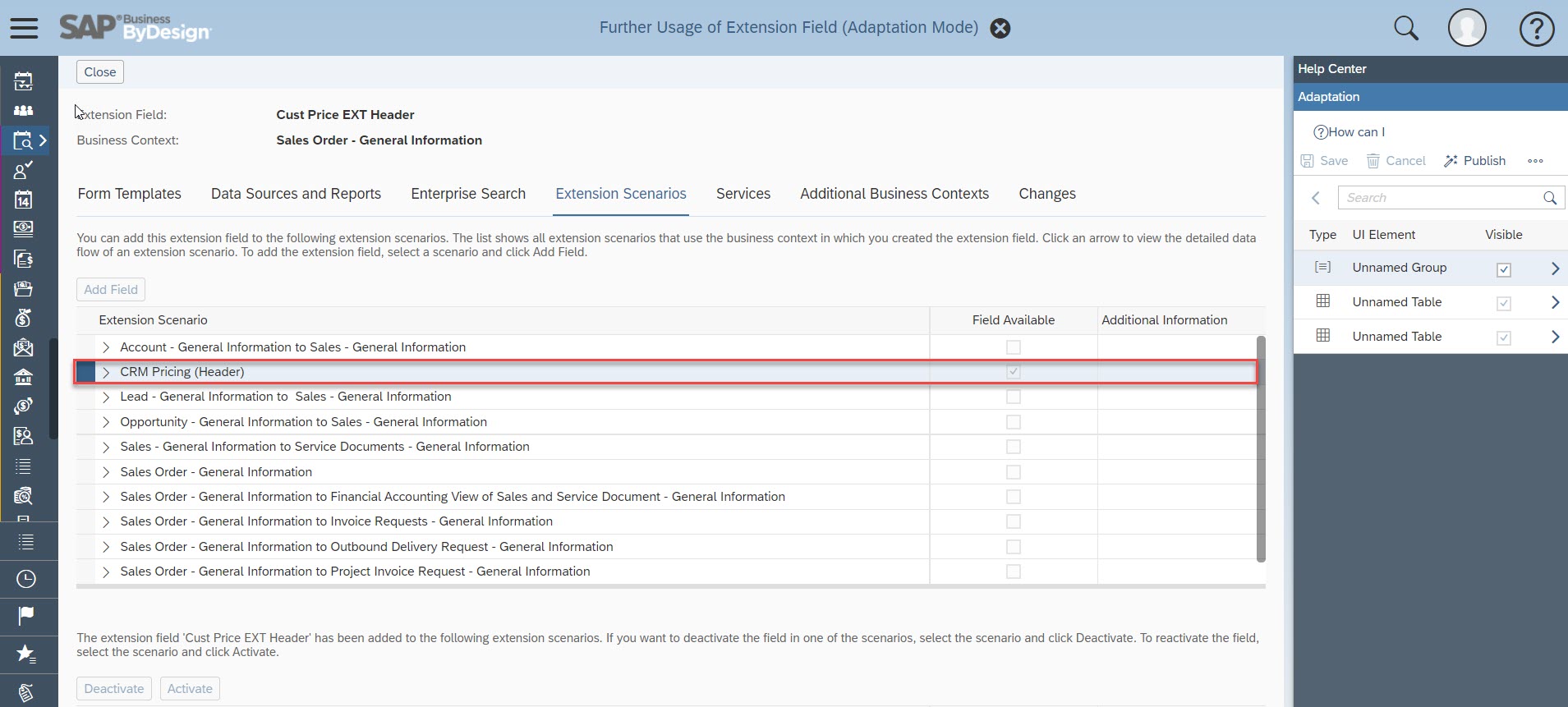Open the calendar-checkmark work center in sidebar

[24, 80]
